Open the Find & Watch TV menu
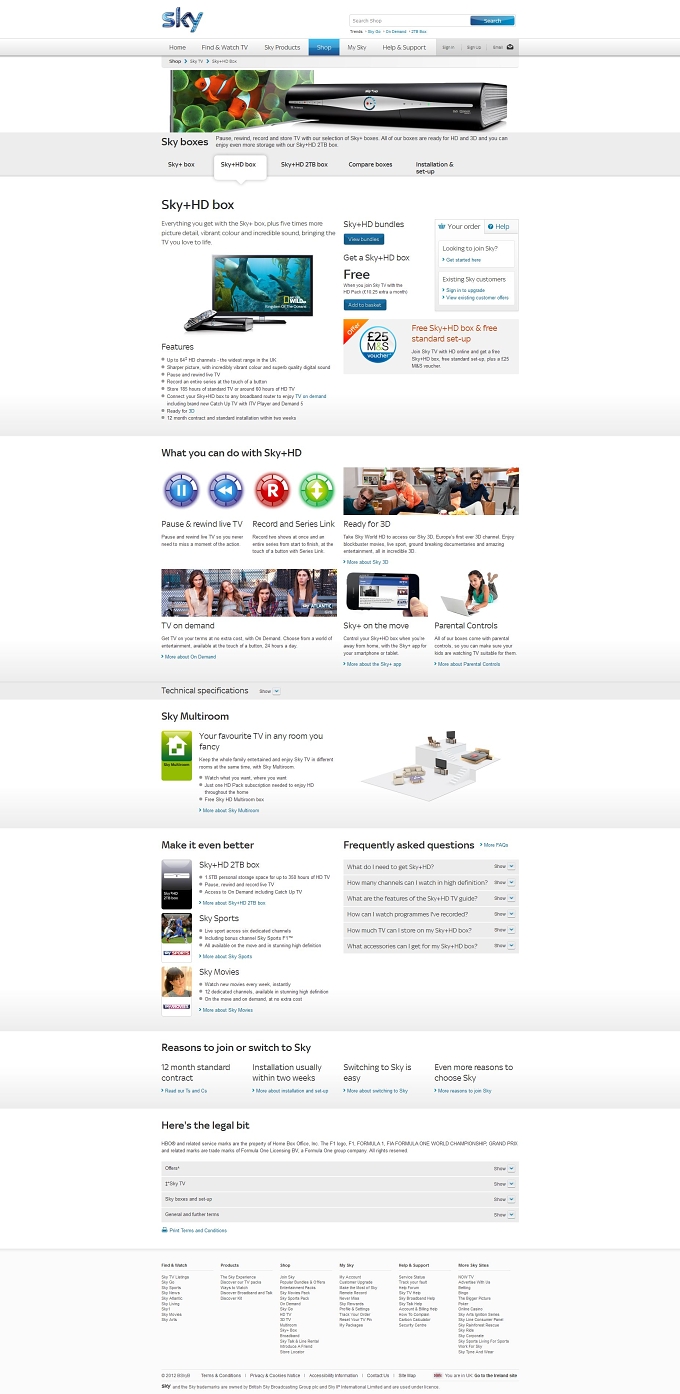The height and width of the screenshot is (1394, 680). coord(224,47)
